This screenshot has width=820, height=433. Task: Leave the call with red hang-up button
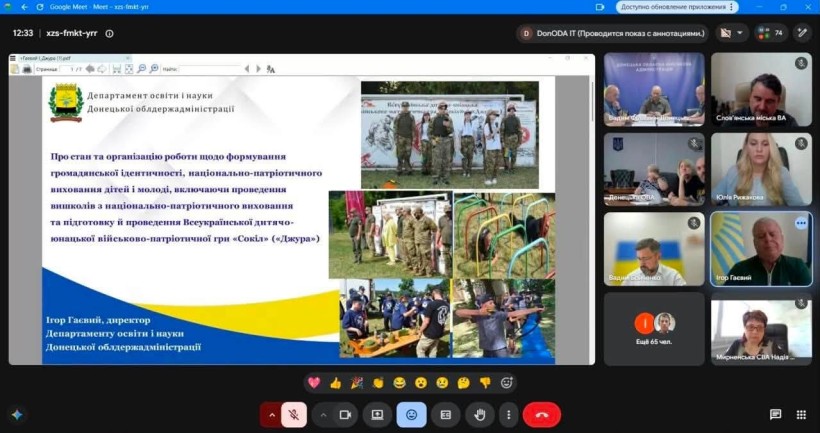click(x=542, y=415)
